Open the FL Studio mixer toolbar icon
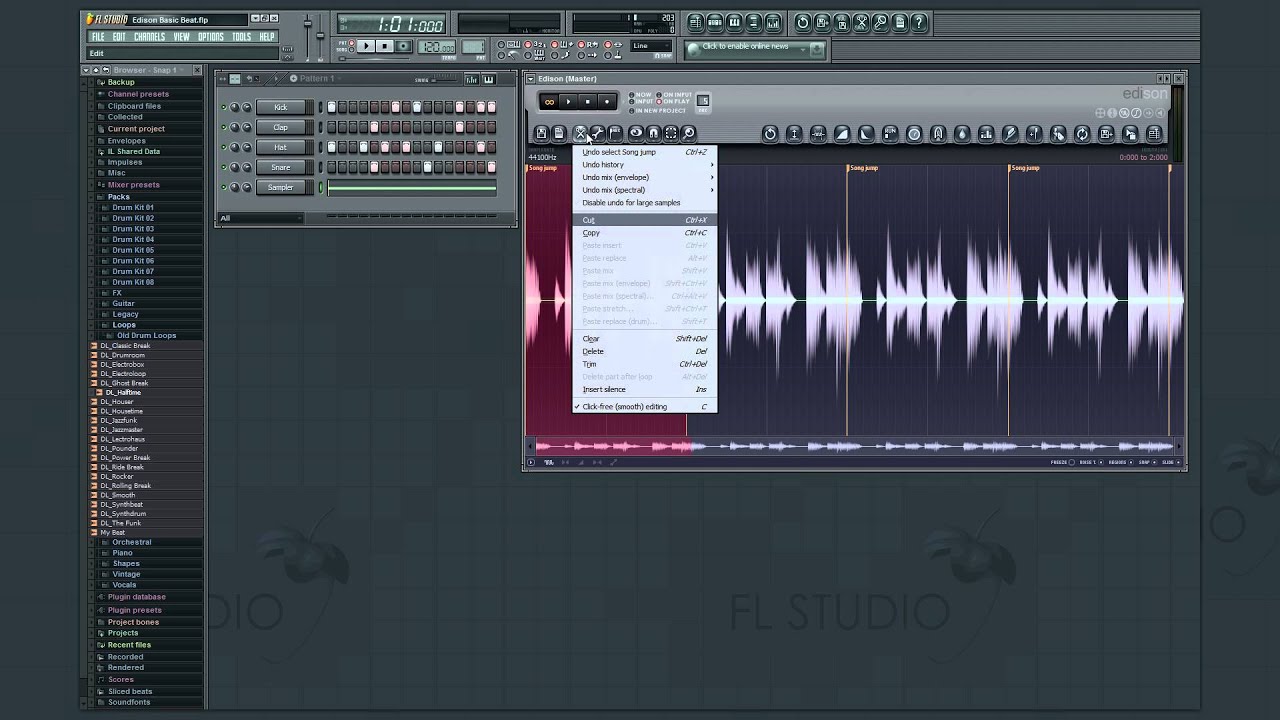The image size is (1280, 720). [x=772, y=23]
